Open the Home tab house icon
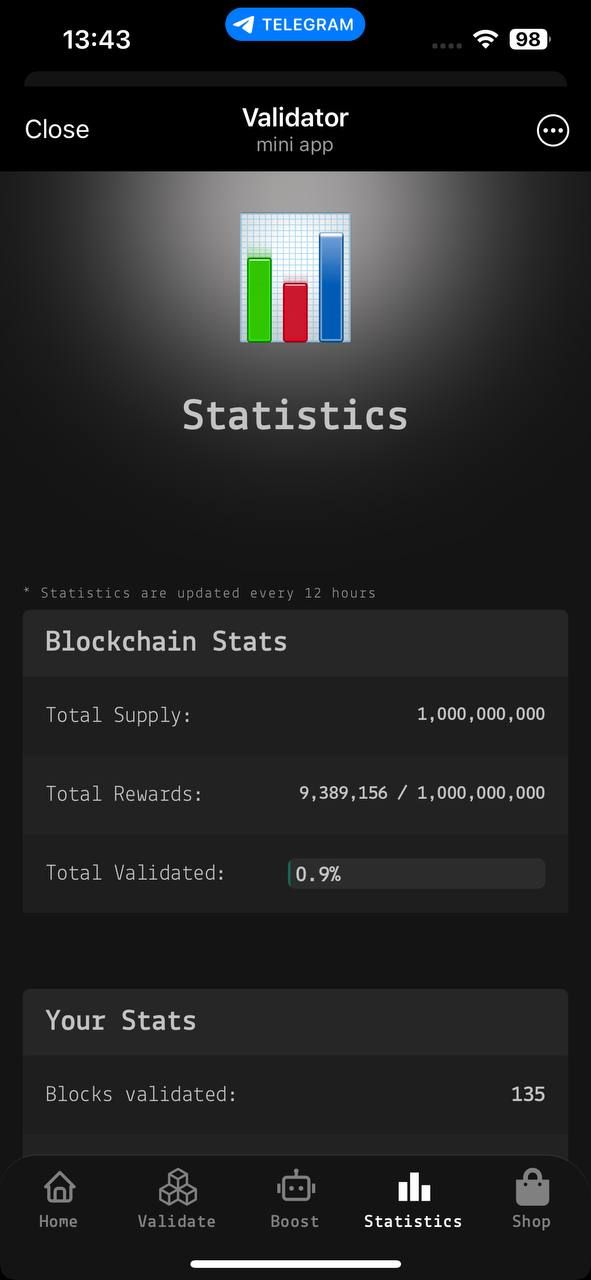The height and width of the screenshot is (1280, 591). 59,1187
